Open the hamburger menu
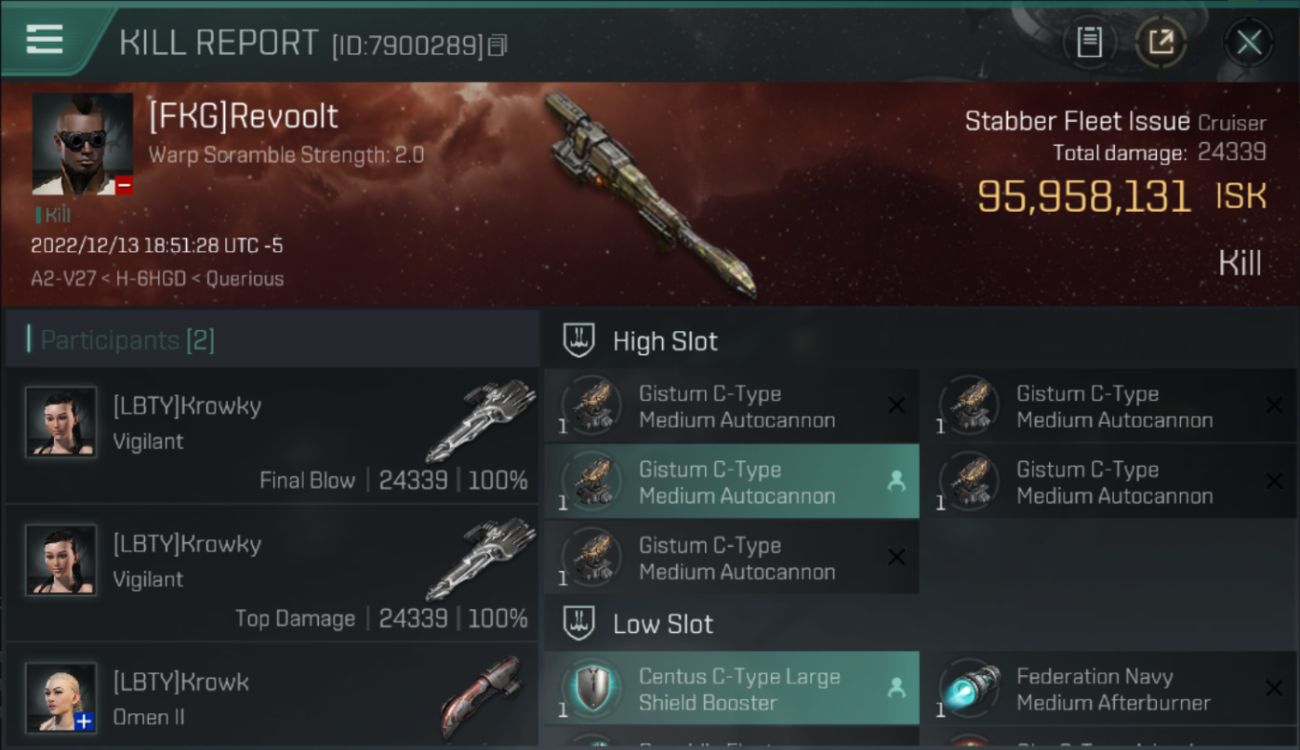 [44, 40]
